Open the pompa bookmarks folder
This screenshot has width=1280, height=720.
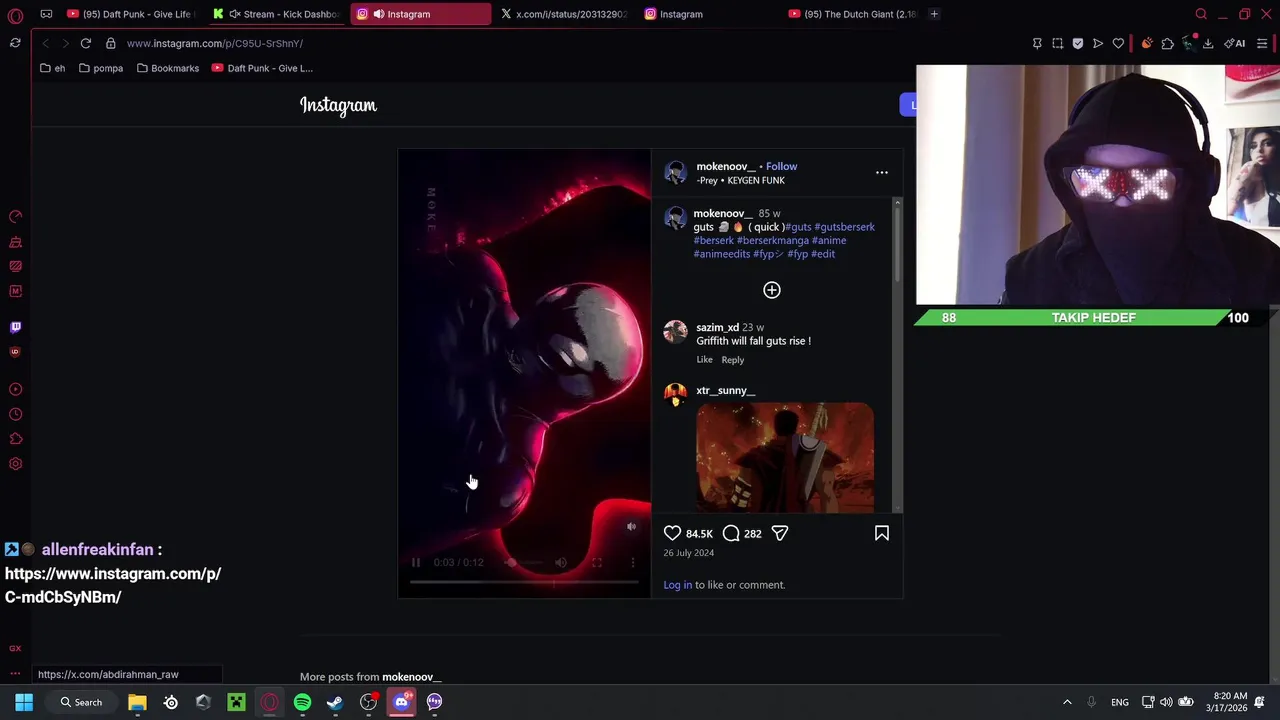click(x=100, y=68)
